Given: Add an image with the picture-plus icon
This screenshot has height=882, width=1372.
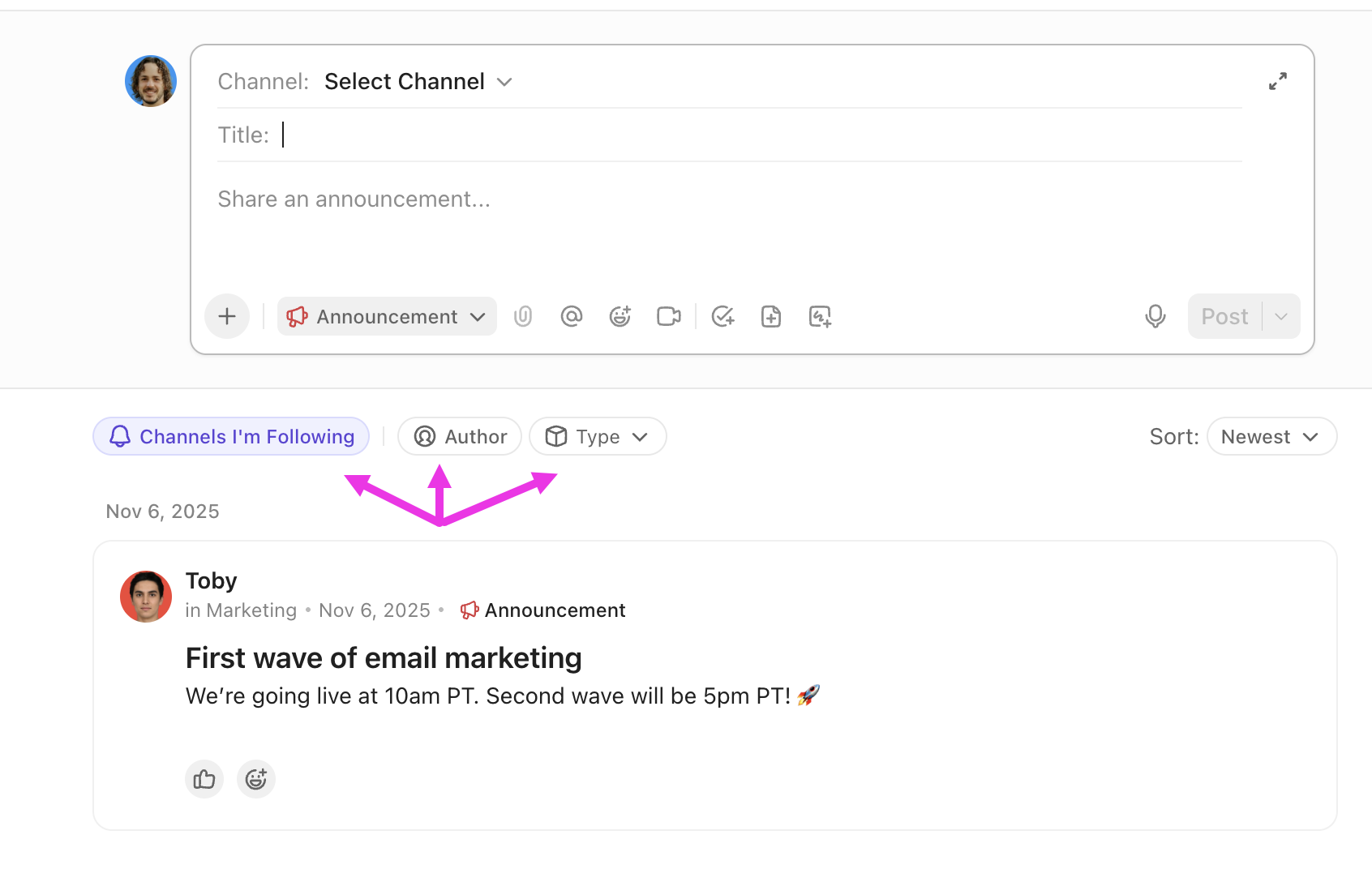Looking at the screenshot, I should tap(820, 316).
